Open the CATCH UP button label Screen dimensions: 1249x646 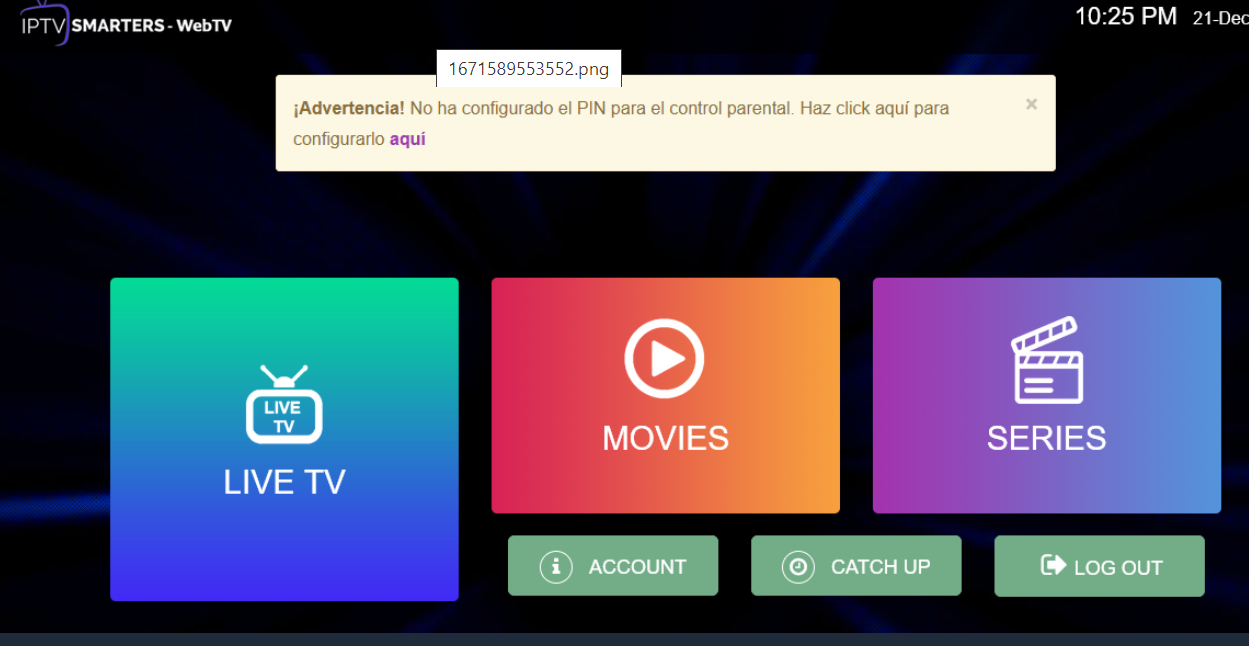(880, 567)
